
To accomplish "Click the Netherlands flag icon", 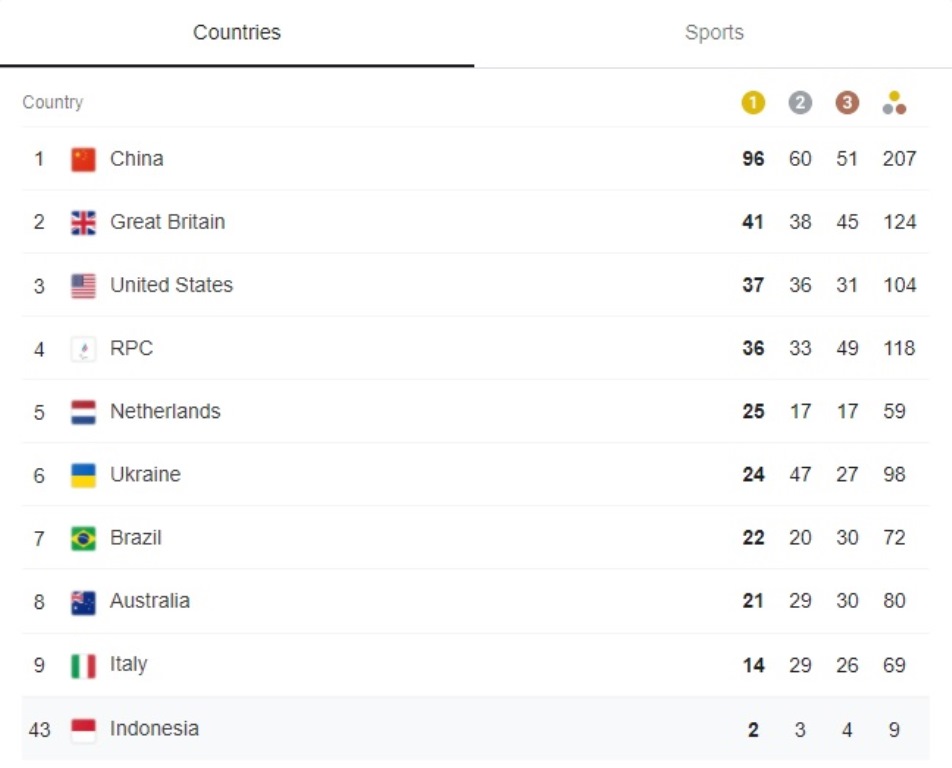I will pos(84,412).
